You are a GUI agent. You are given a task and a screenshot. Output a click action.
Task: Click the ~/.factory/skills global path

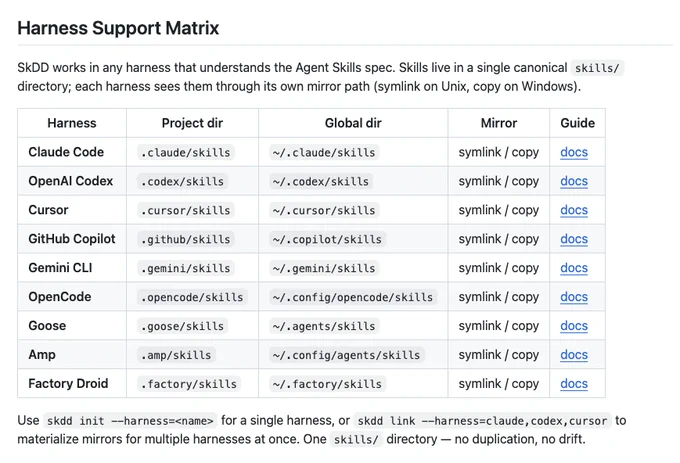(x=327, y=385)
